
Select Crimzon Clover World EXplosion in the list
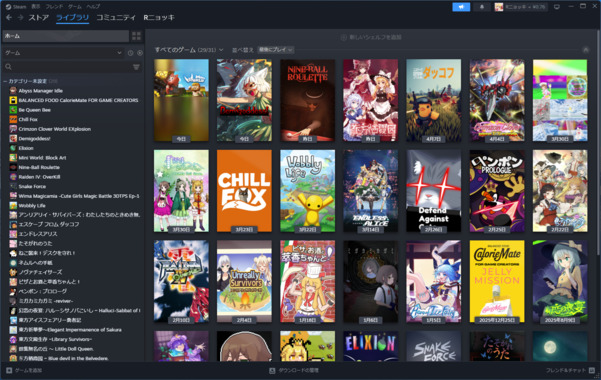(54, 129)
